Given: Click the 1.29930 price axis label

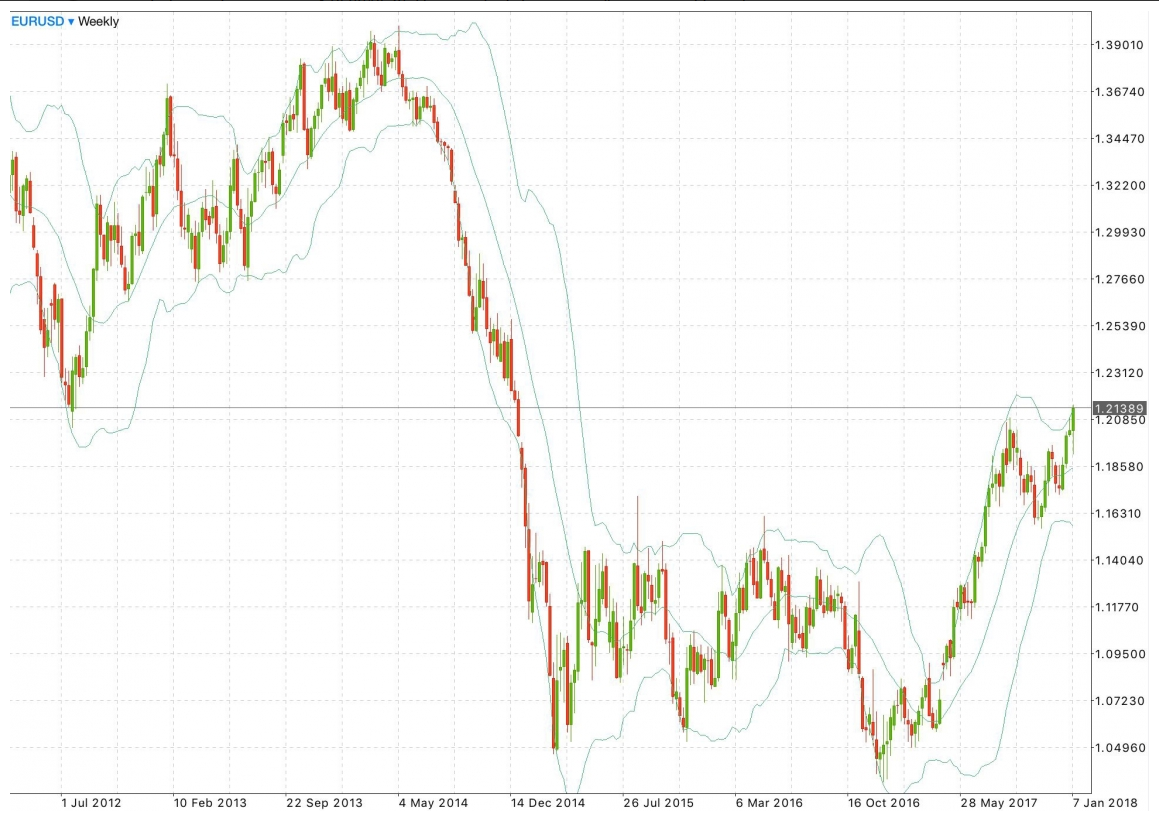Looking at the screenshot, I should pos(1119,232).
